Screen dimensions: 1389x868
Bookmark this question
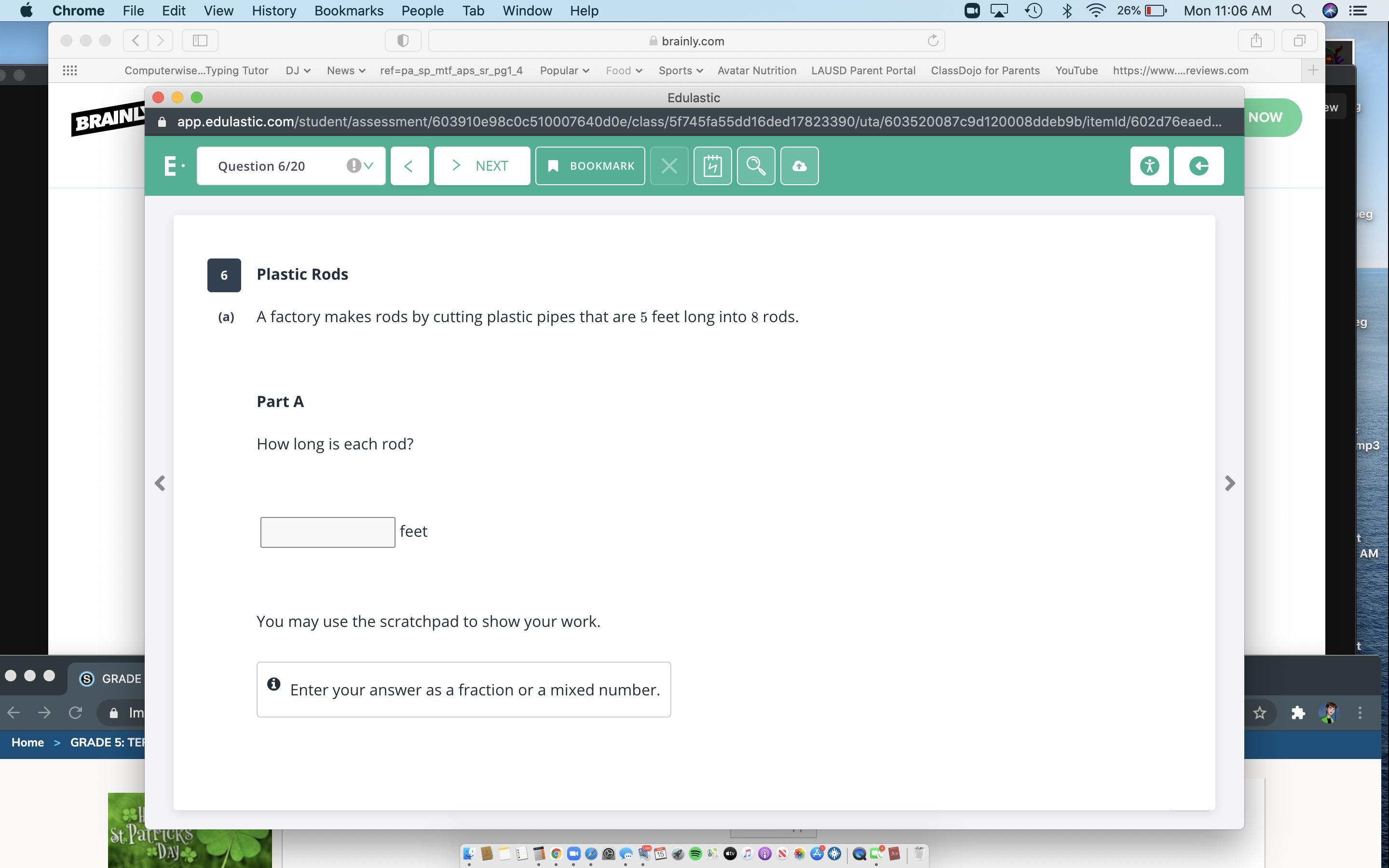coord(590,166)
